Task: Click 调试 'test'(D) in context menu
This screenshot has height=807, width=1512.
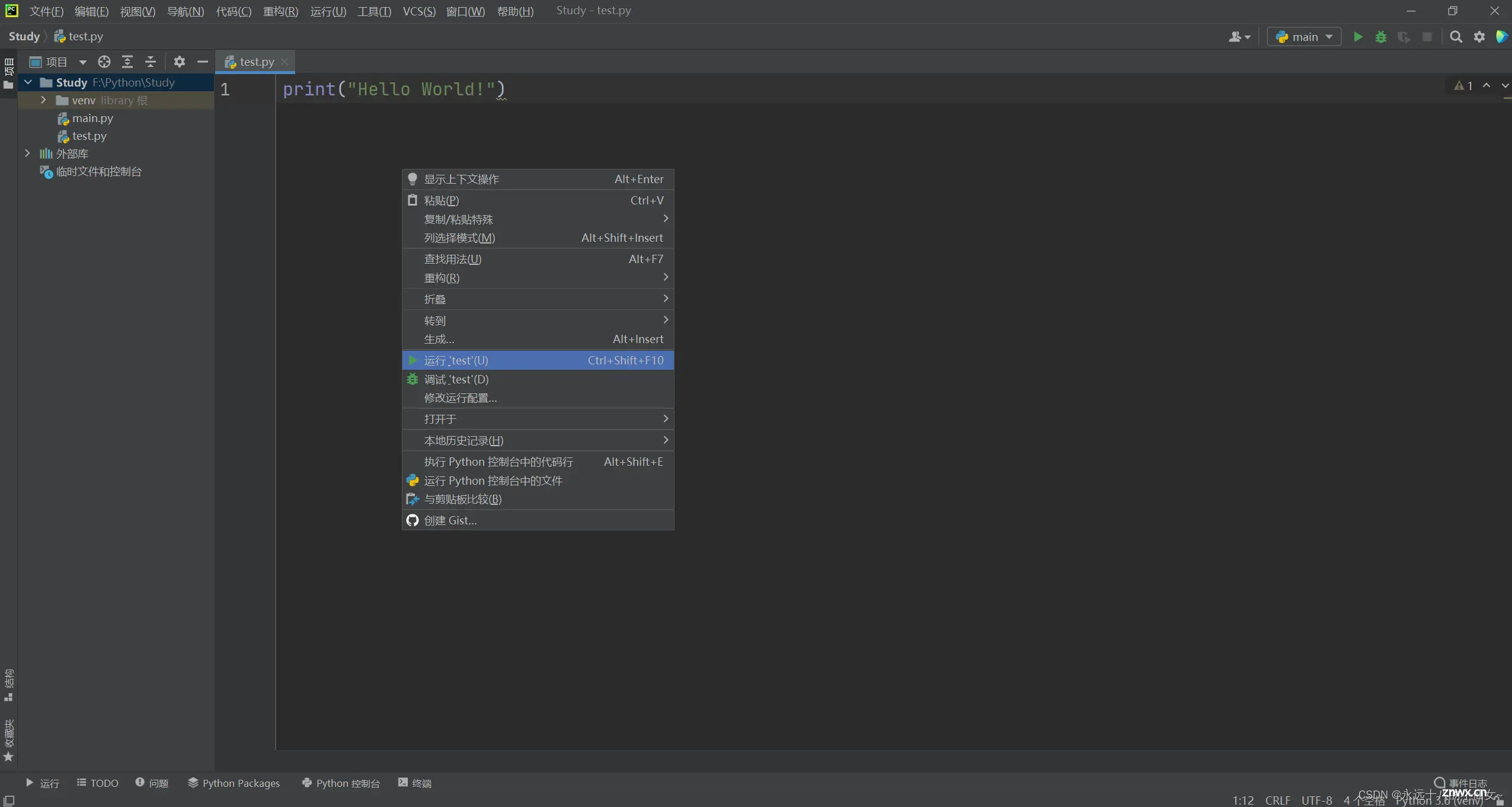Action: pyautogui.click(x=538, y=379)
